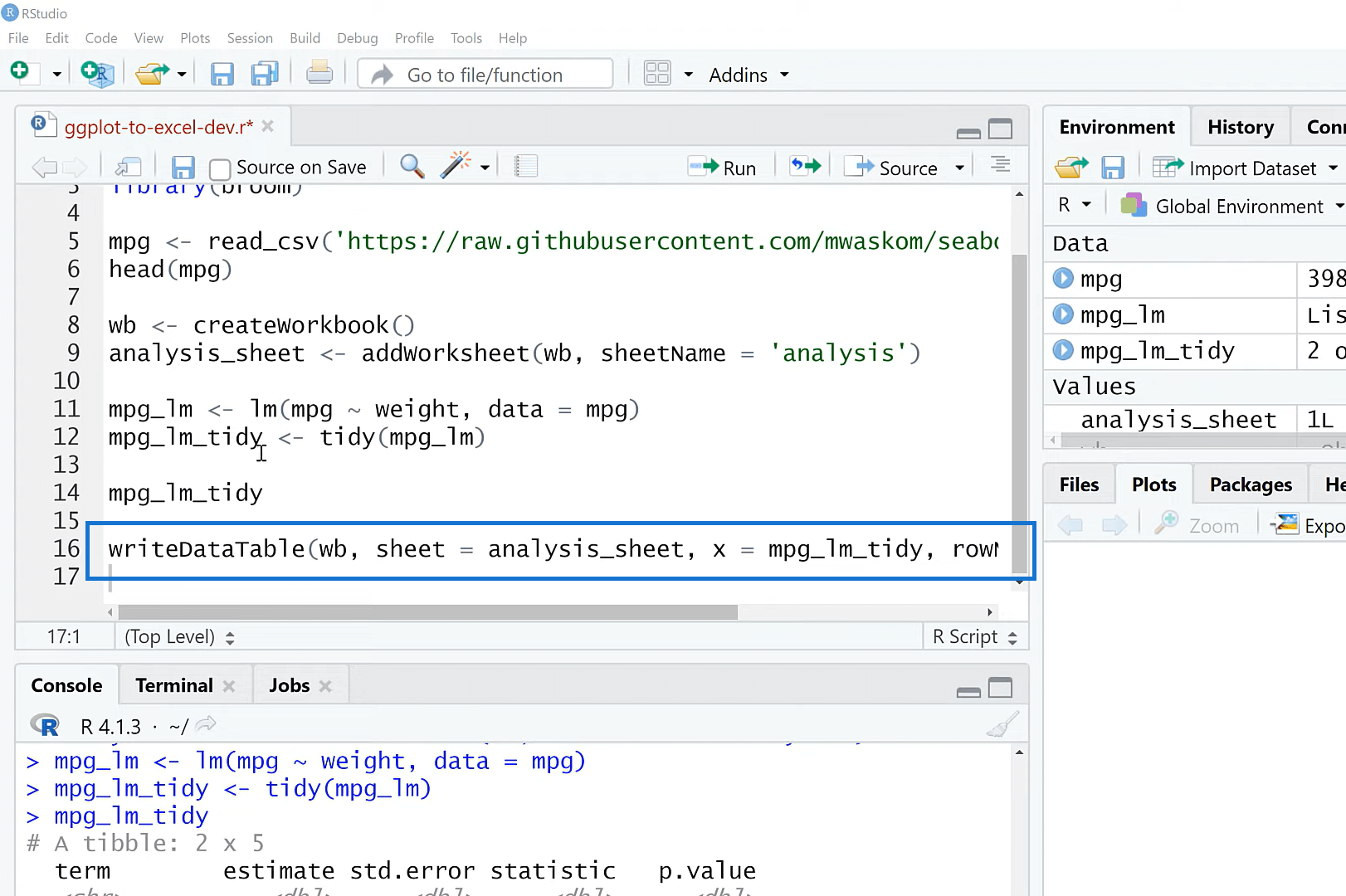The height and width of the screenshot is (896, 1346).
Task: Click the load workspace folder icon
Action: [x=1071, y=168]
